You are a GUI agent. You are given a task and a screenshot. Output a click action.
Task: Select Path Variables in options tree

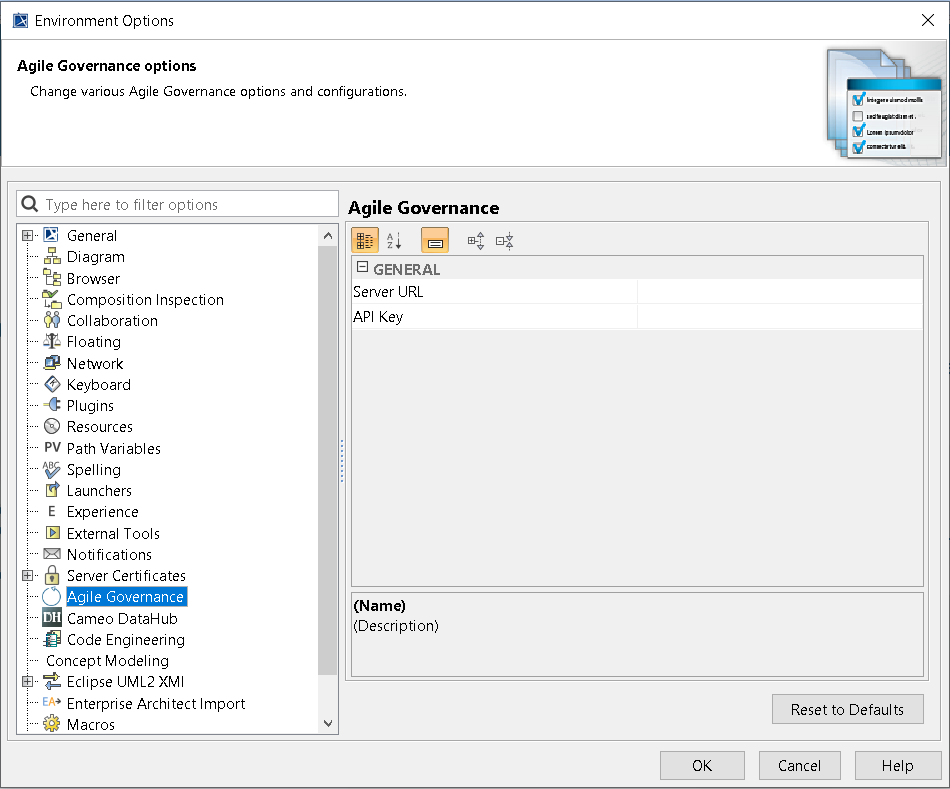[x=113, y=448]
